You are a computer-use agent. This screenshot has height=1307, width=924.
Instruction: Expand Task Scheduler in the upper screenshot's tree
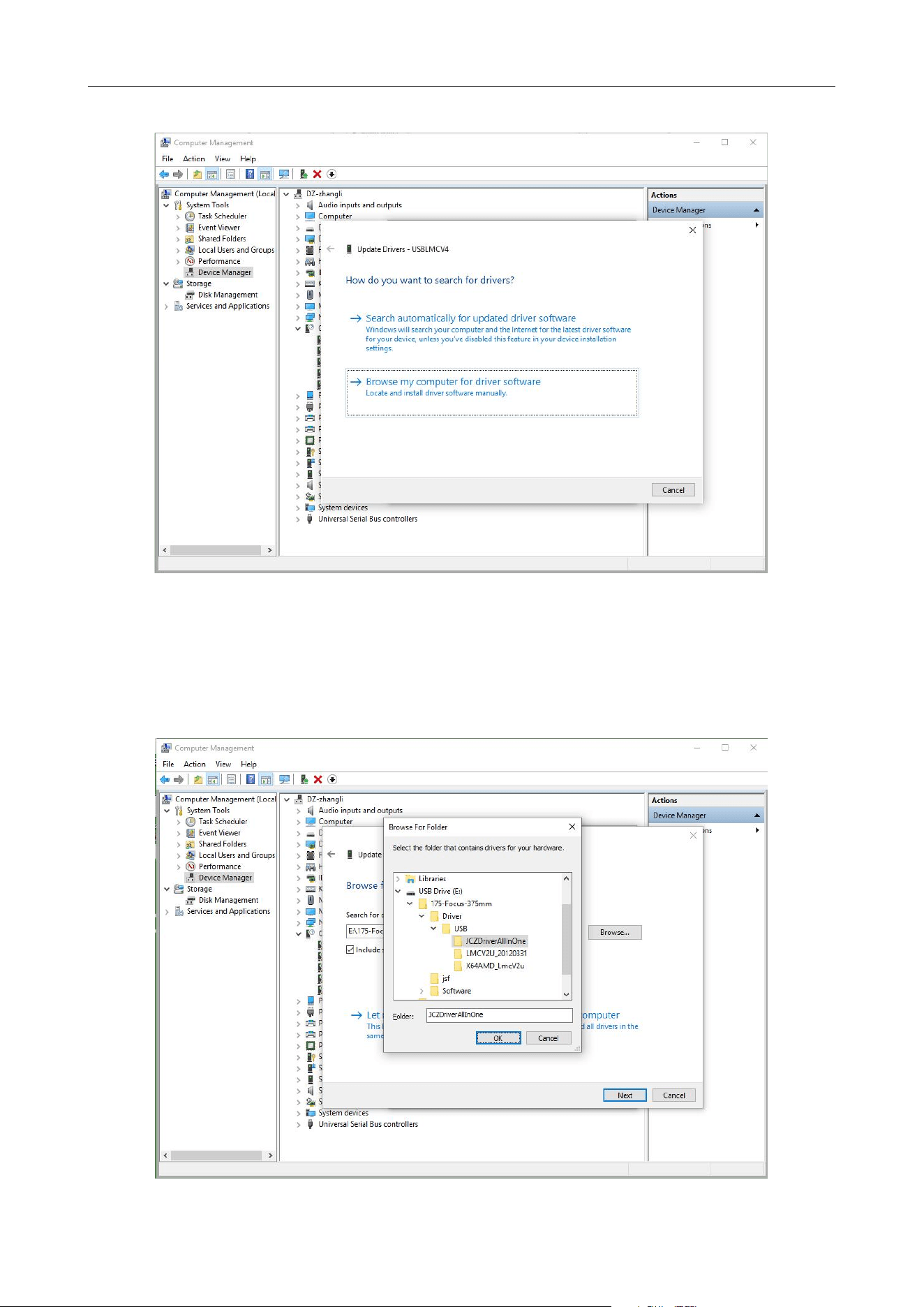(178, 216)
